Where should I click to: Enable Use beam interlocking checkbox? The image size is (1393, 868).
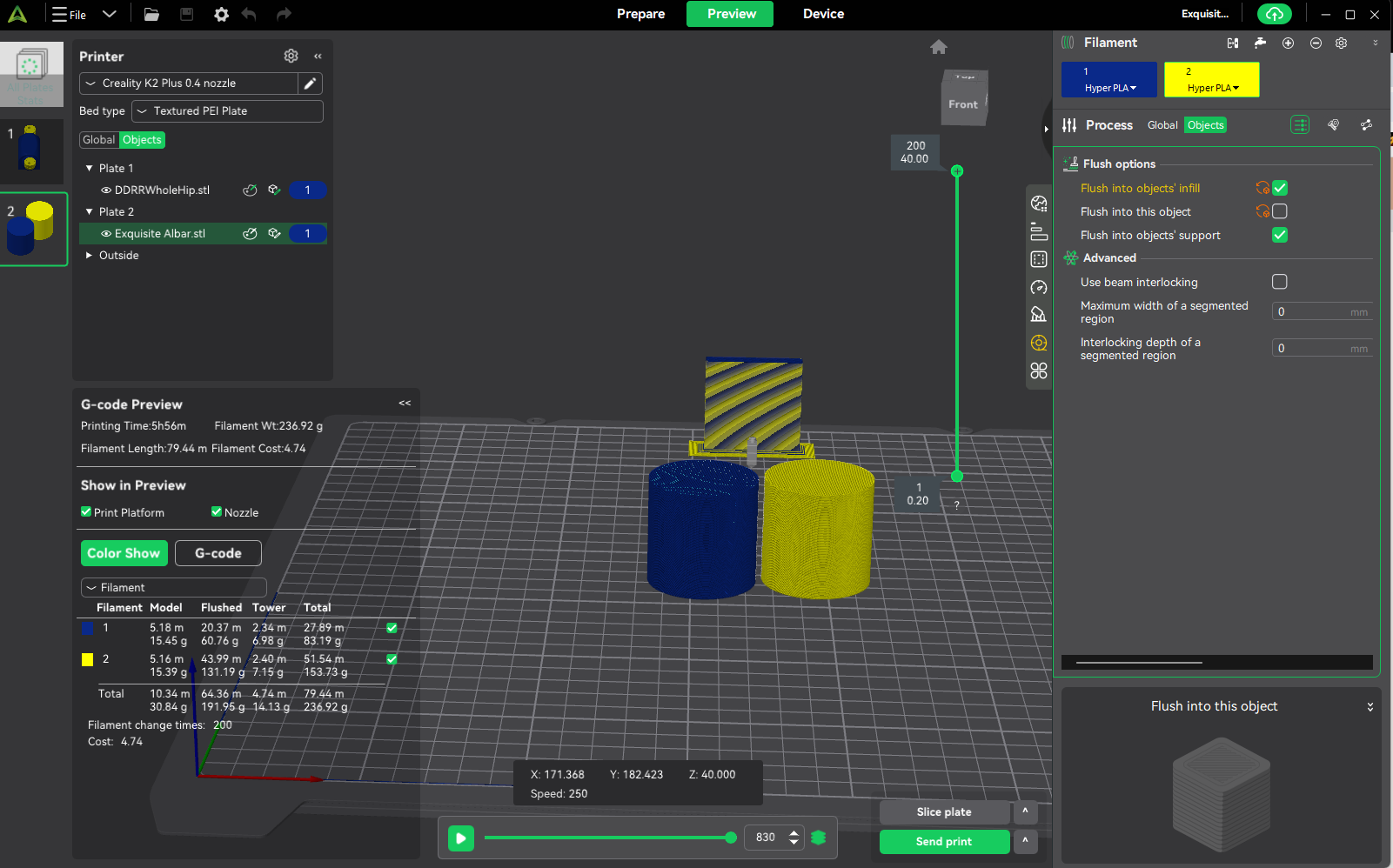pos(1280,282)
